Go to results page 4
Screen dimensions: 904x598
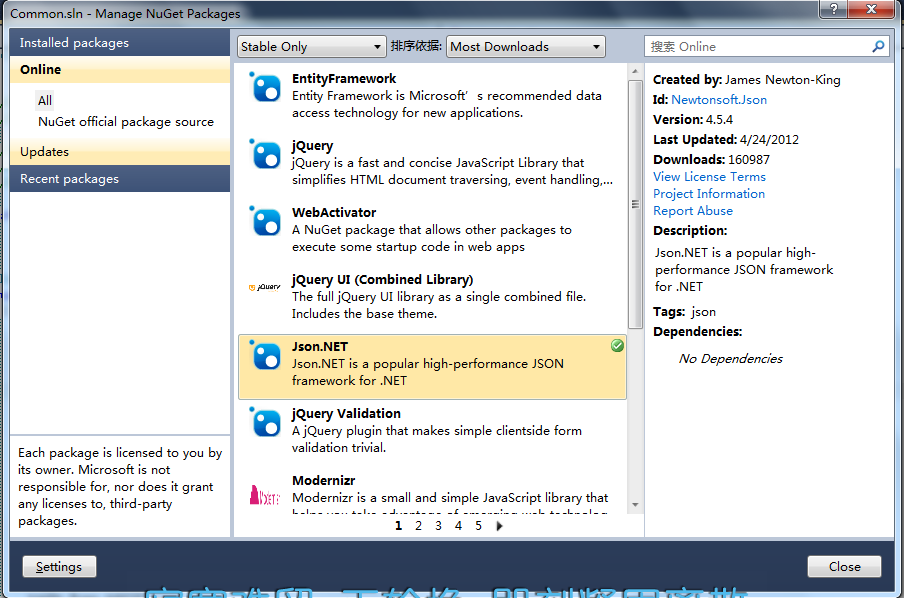coord(458,526)
